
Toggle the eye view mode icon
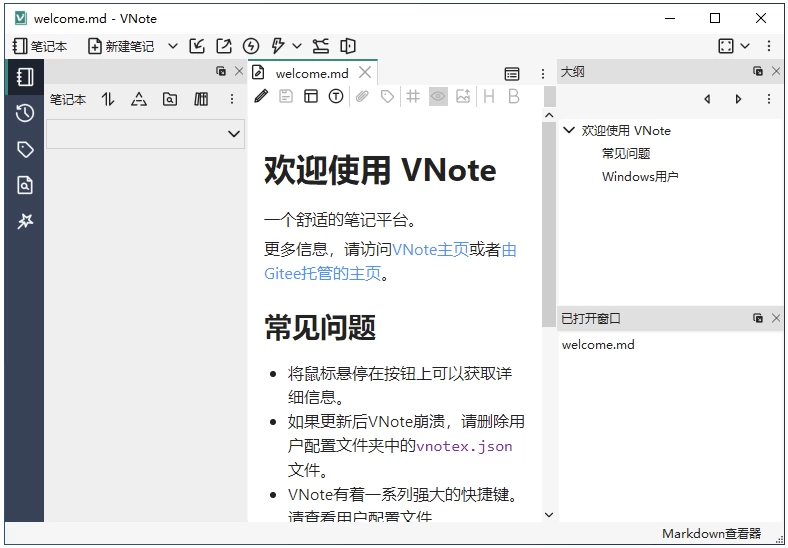438,96
